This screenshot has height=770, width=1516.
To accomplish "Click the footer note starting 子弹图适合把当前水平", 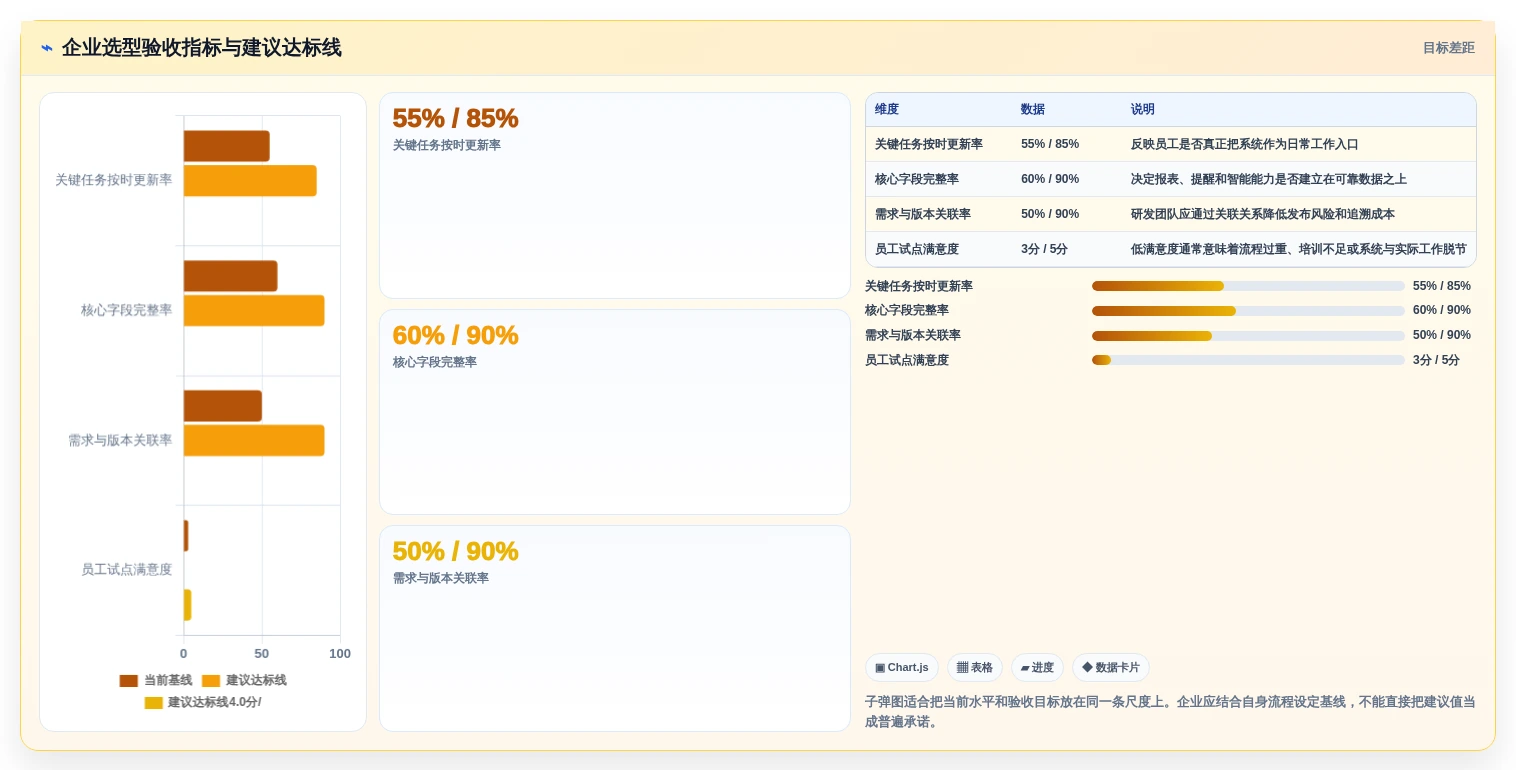I will 1170,711.
